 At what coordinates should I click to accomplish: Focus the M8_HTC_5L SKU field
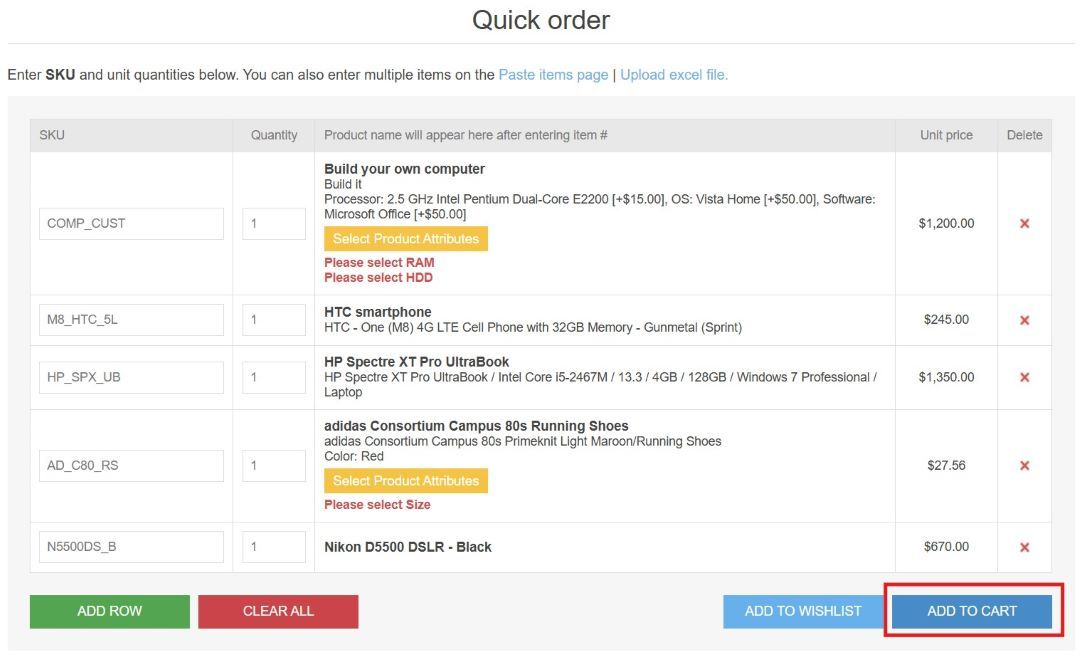click(132, 320)
